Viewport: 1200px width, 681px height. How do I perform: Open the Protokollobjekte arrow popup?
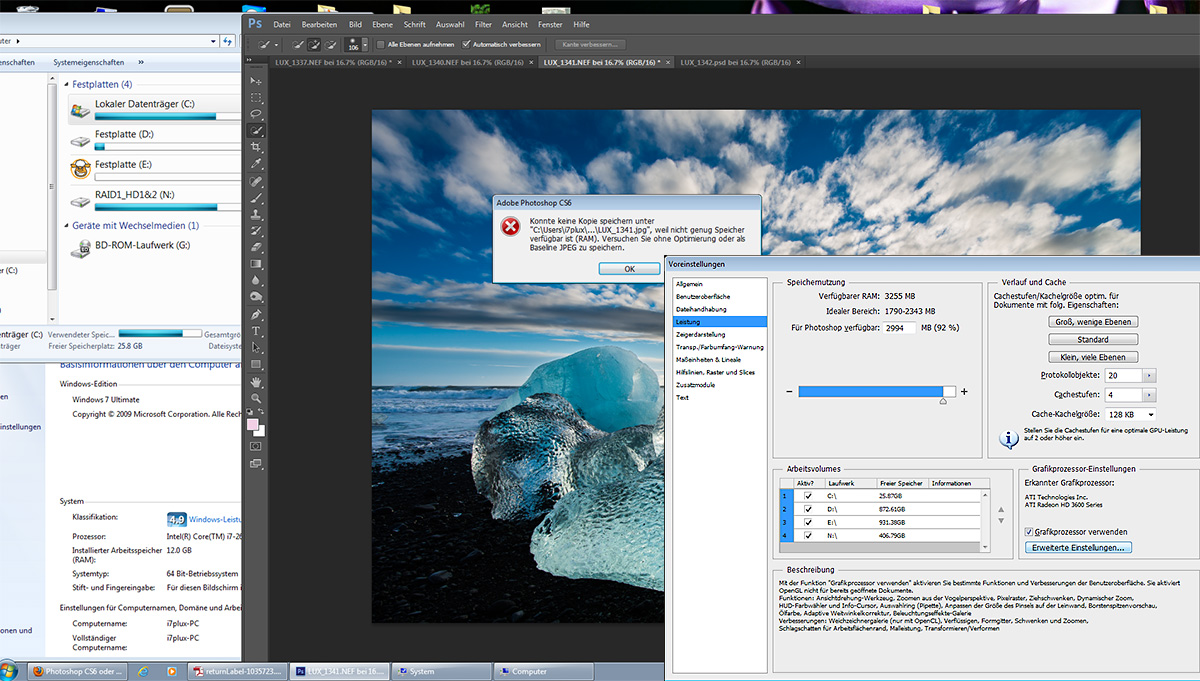(1149, 375)
